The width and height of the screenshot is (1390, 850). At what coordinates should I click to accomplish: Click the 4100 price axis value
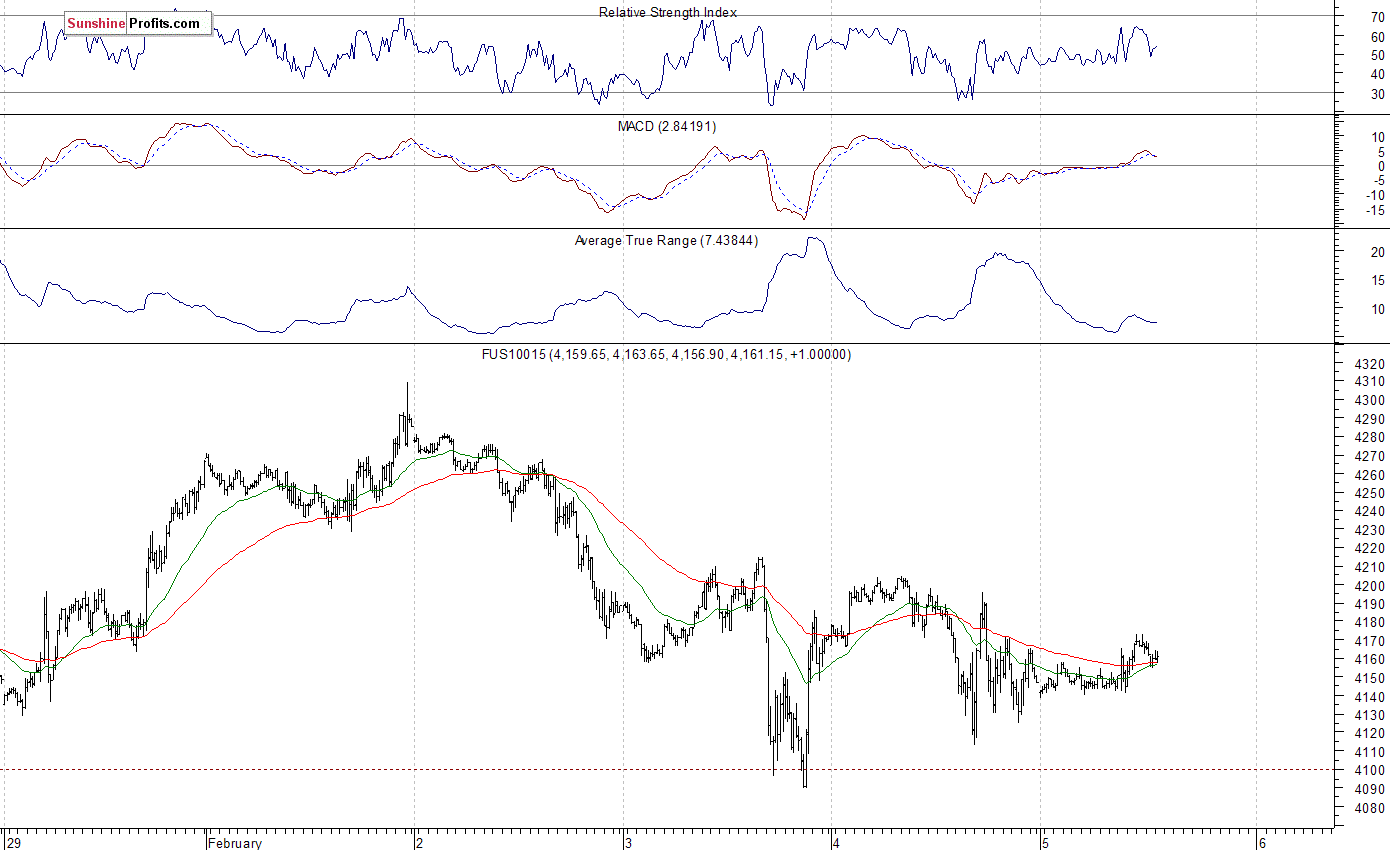point(1370,771)
